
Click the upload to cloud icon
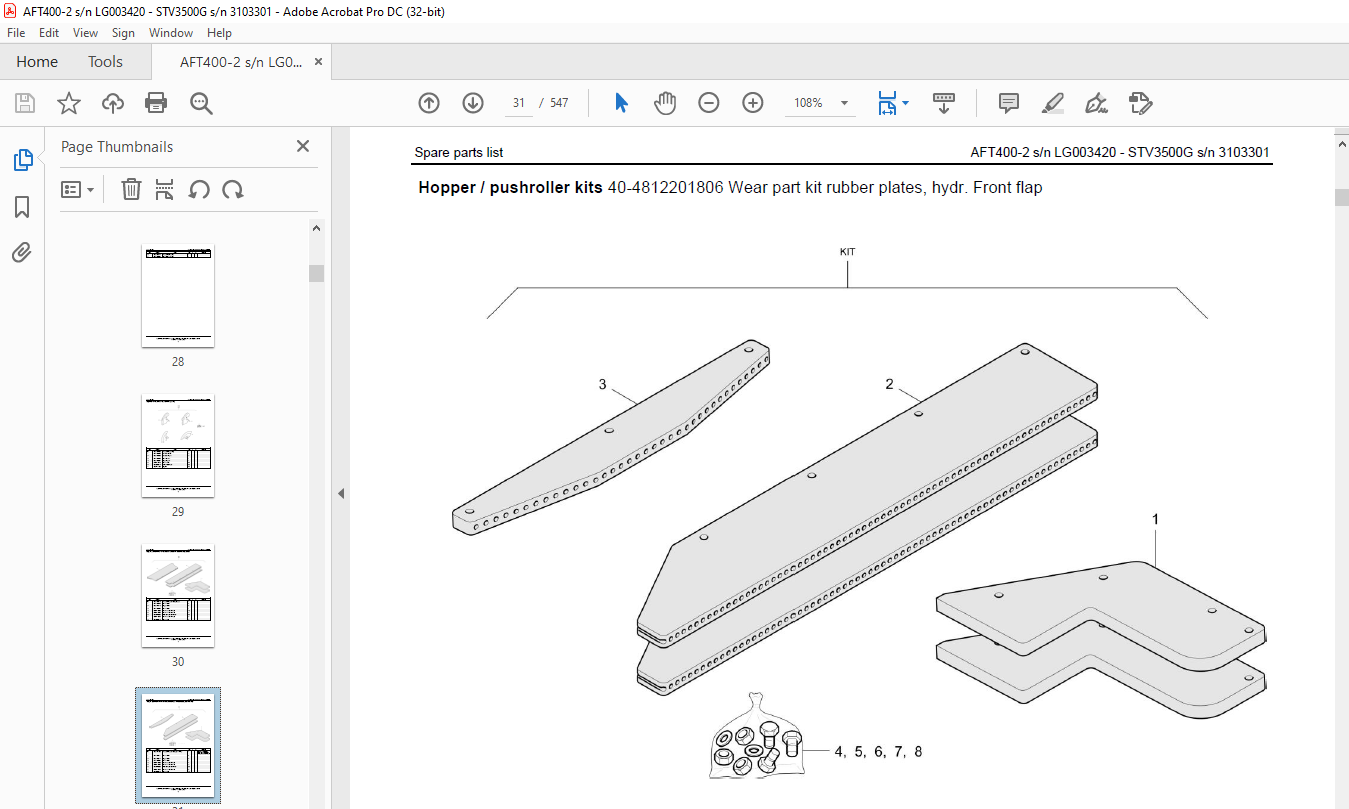click(x=112, y=103)
